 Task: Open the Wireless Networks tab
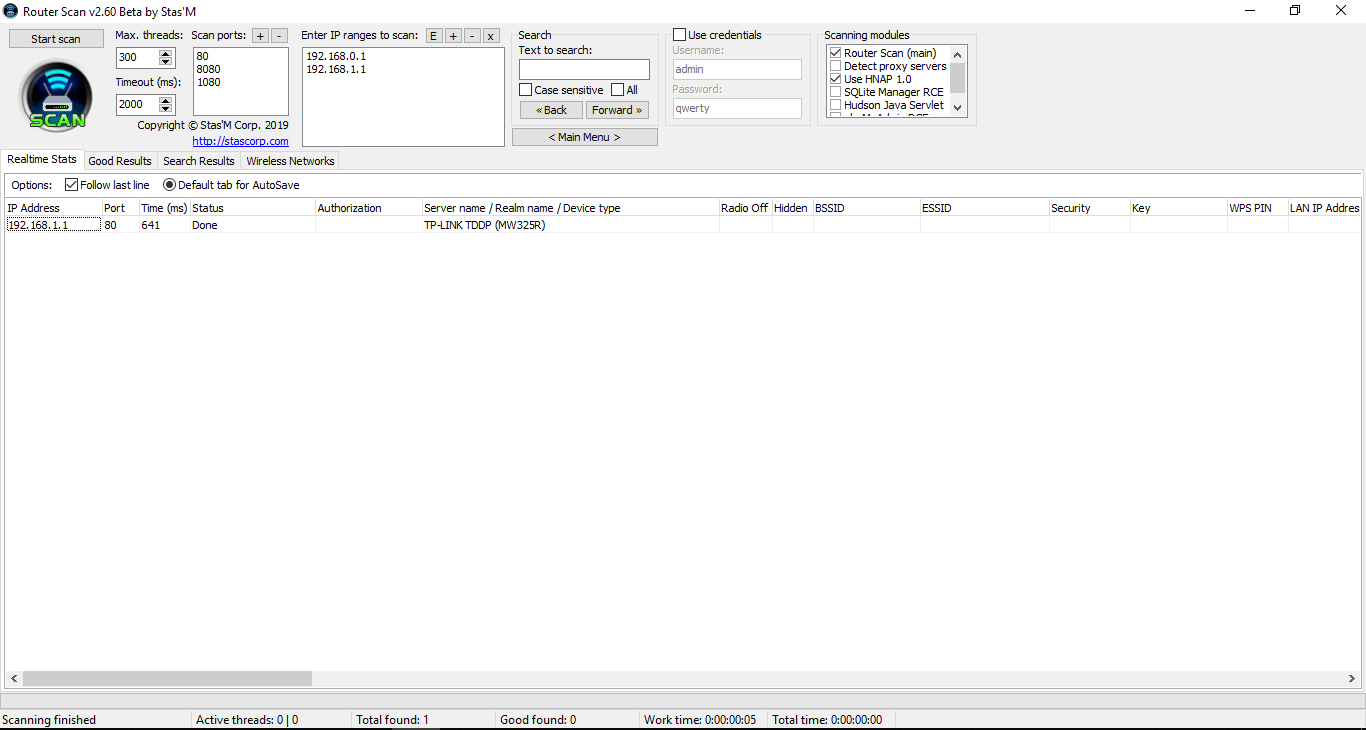pyautogui.click(x=290, y=161)
